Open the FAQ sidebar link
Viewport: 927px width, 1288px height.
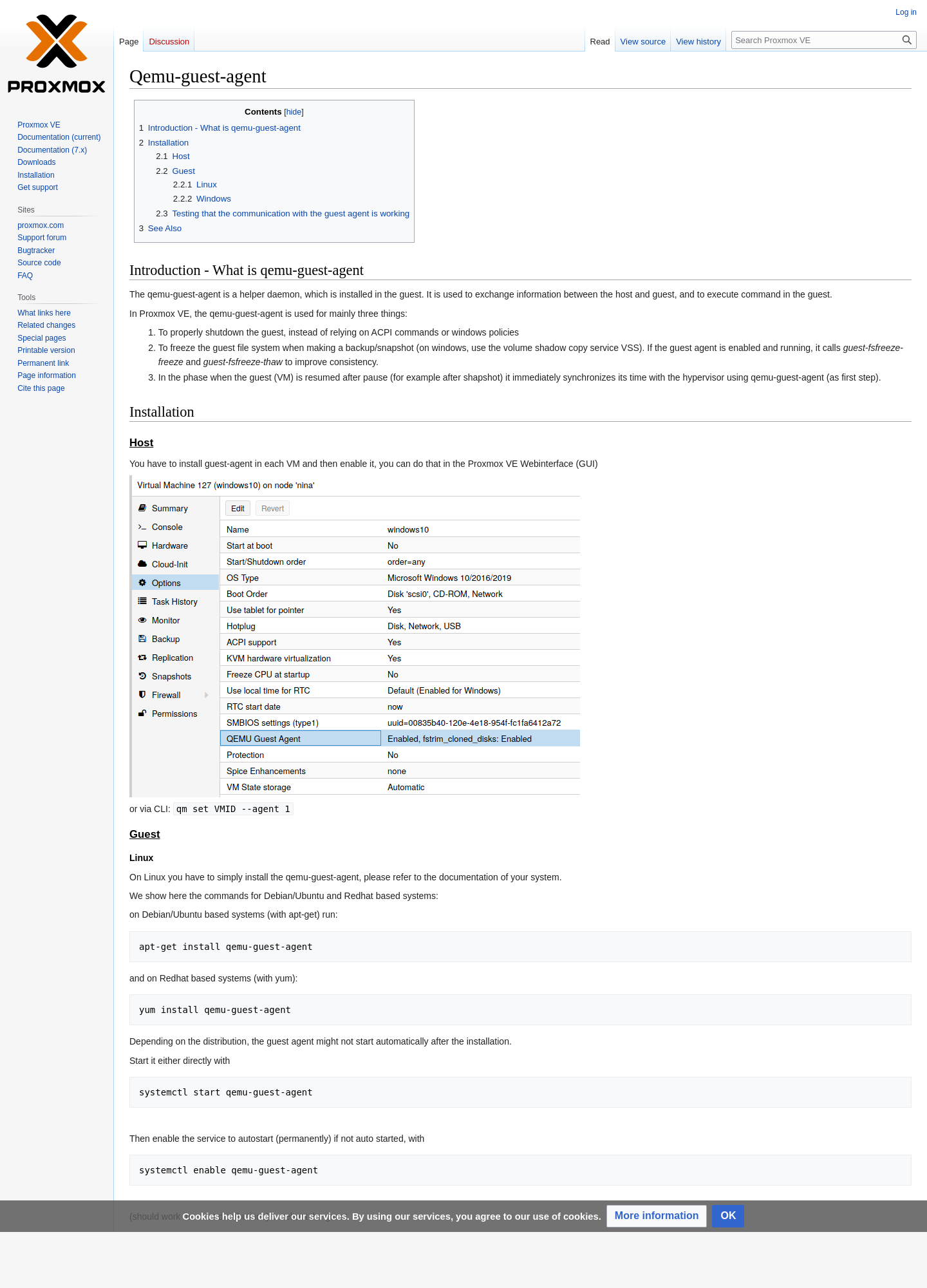coord(25,276)
